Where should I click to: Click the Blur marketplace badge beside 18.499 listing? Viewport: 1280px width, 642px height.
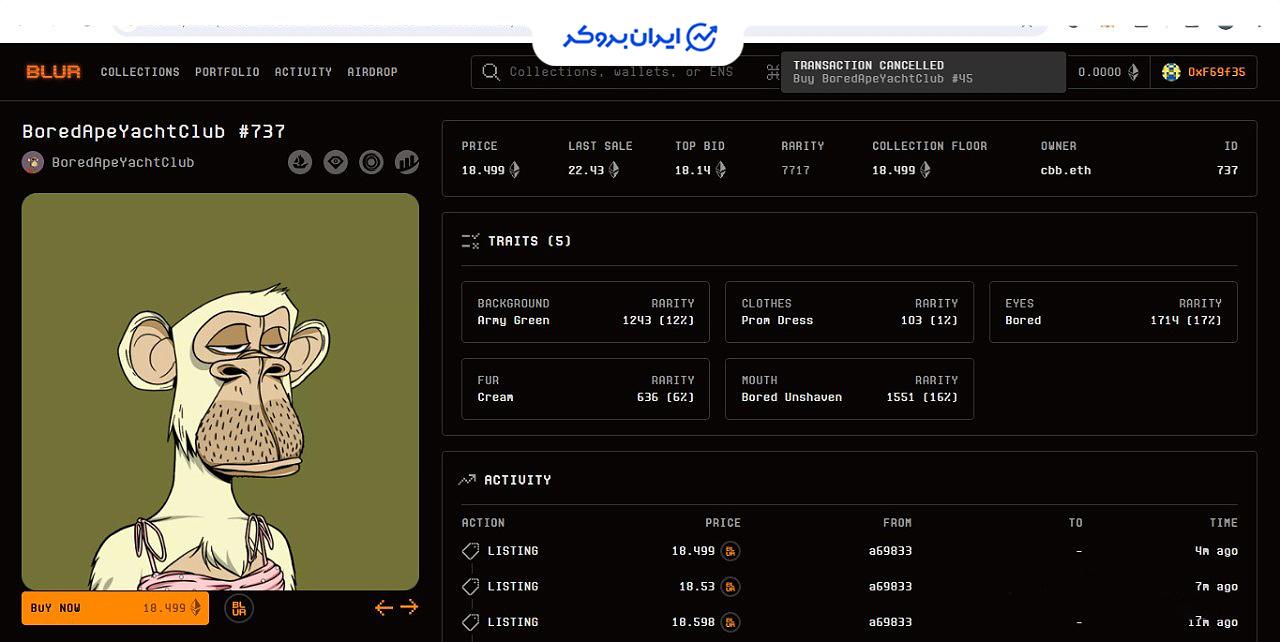731,551
